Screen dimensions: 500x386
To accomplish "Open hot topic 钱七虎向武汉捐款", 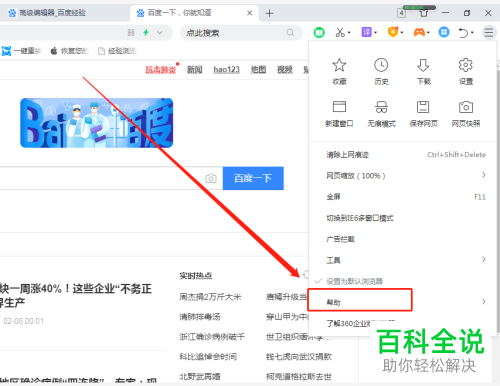I will click(x=299, y=357).
